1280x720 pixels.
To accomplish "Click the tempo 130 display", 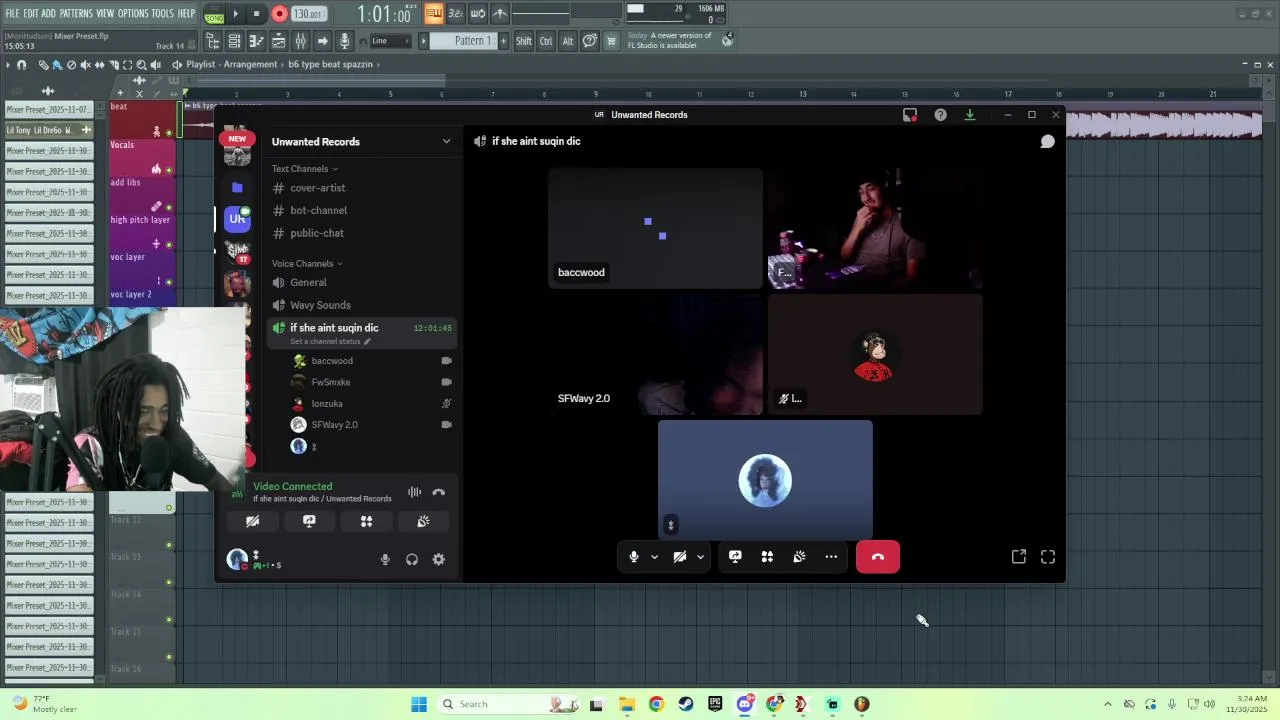I will (308, 14).
